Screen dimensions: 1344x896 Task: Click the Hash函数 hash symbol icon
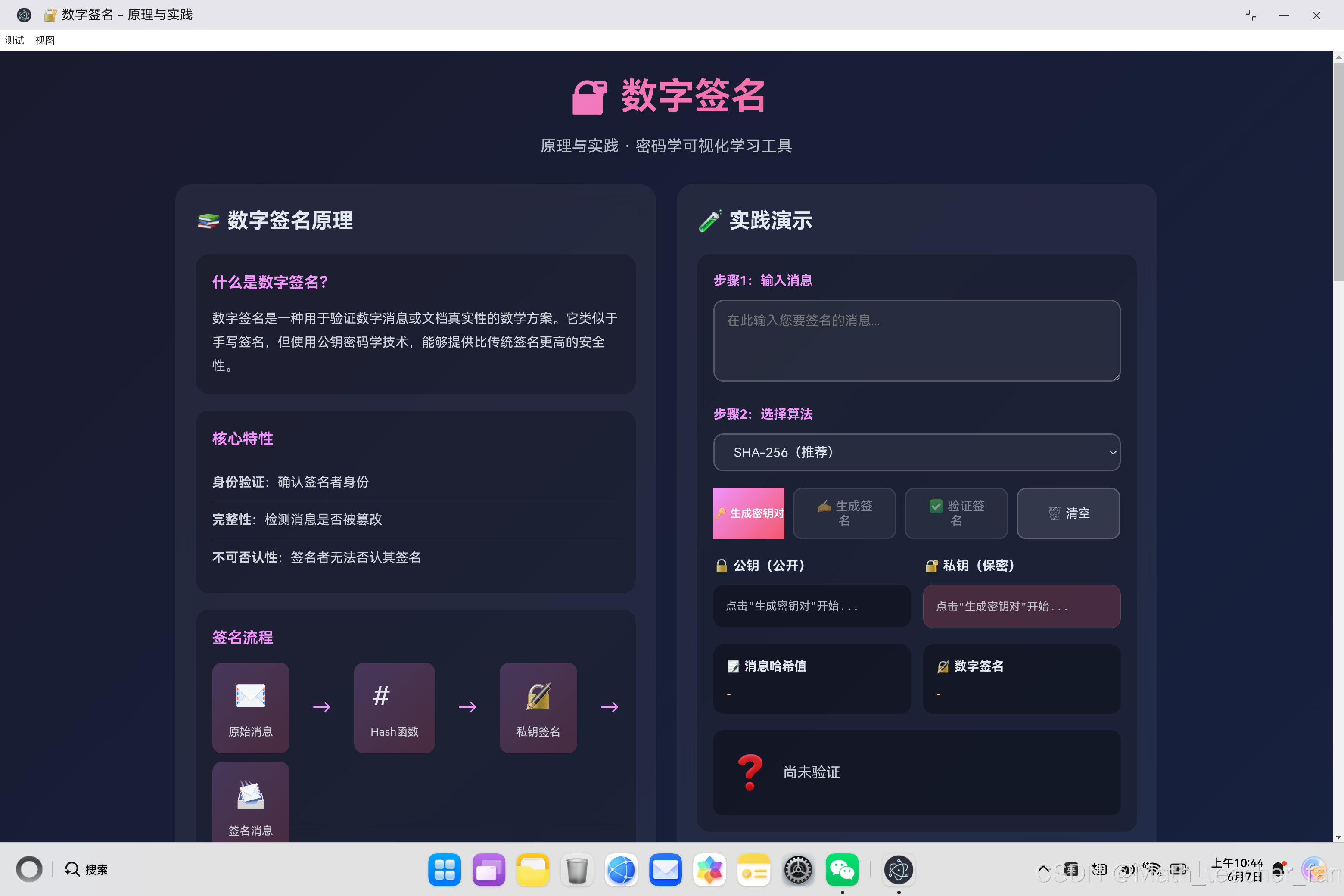[381, 696]
